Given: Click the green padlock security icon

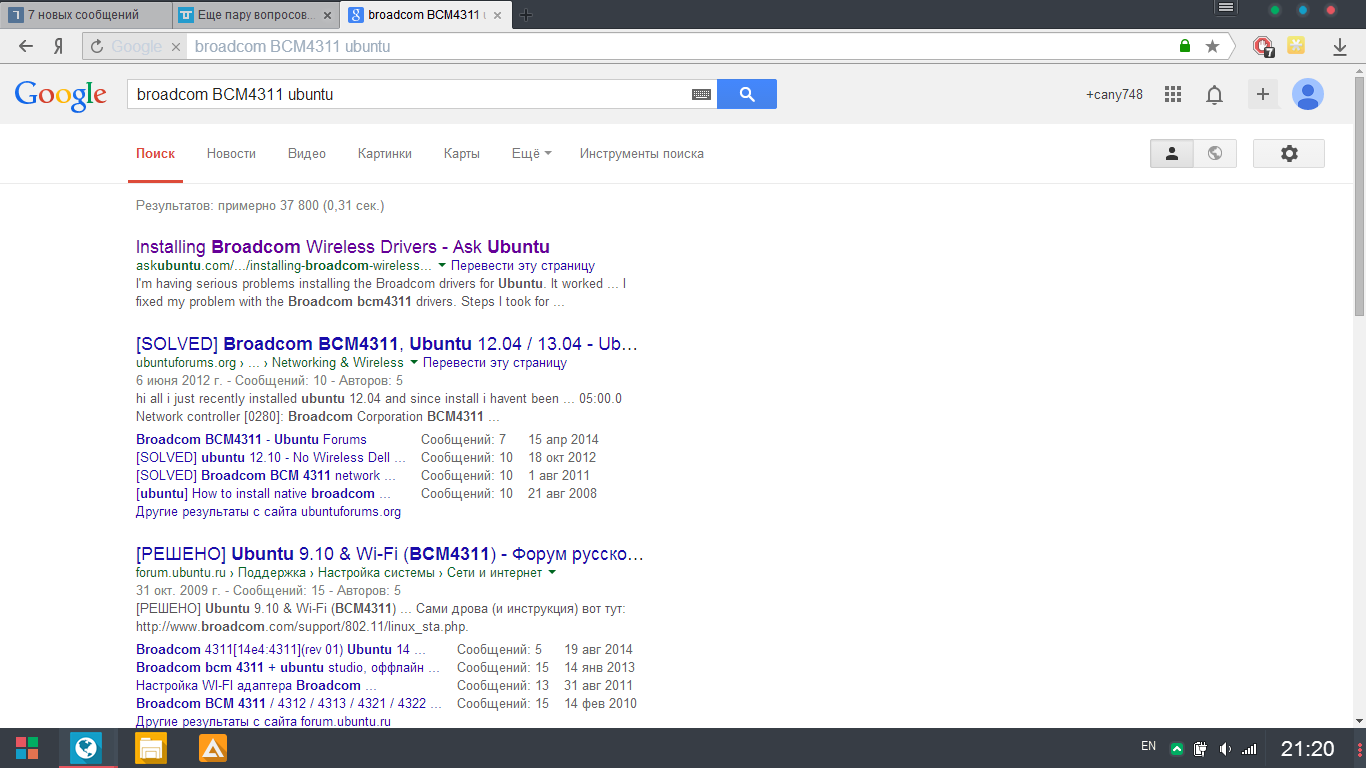Looking at the screenshot, I should pyautogui.click(x=1185, y=46).
